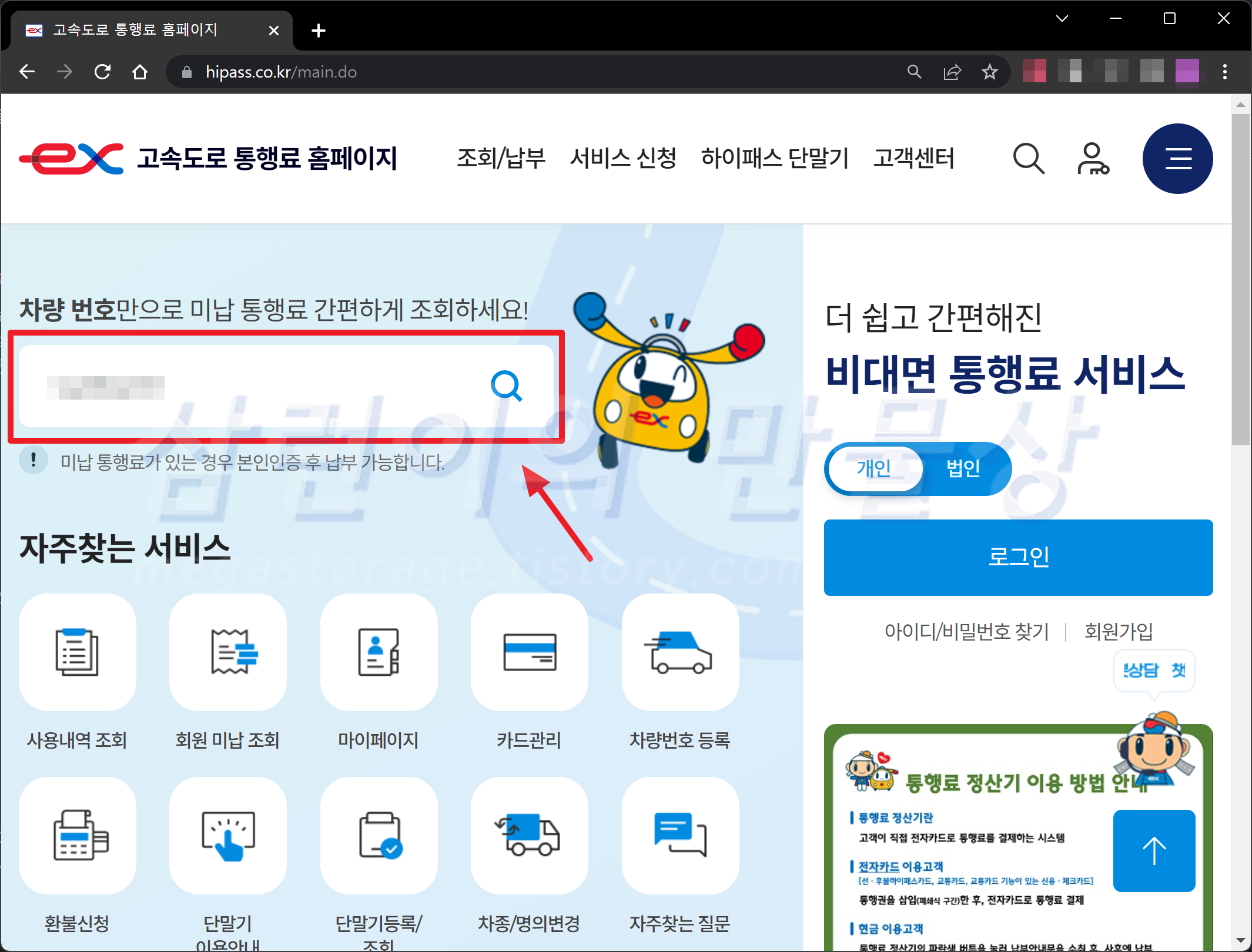Screen dimensions: 1252x952
Task: Open the 자주찾는 질문 chat icon
Action: [680, 835]
